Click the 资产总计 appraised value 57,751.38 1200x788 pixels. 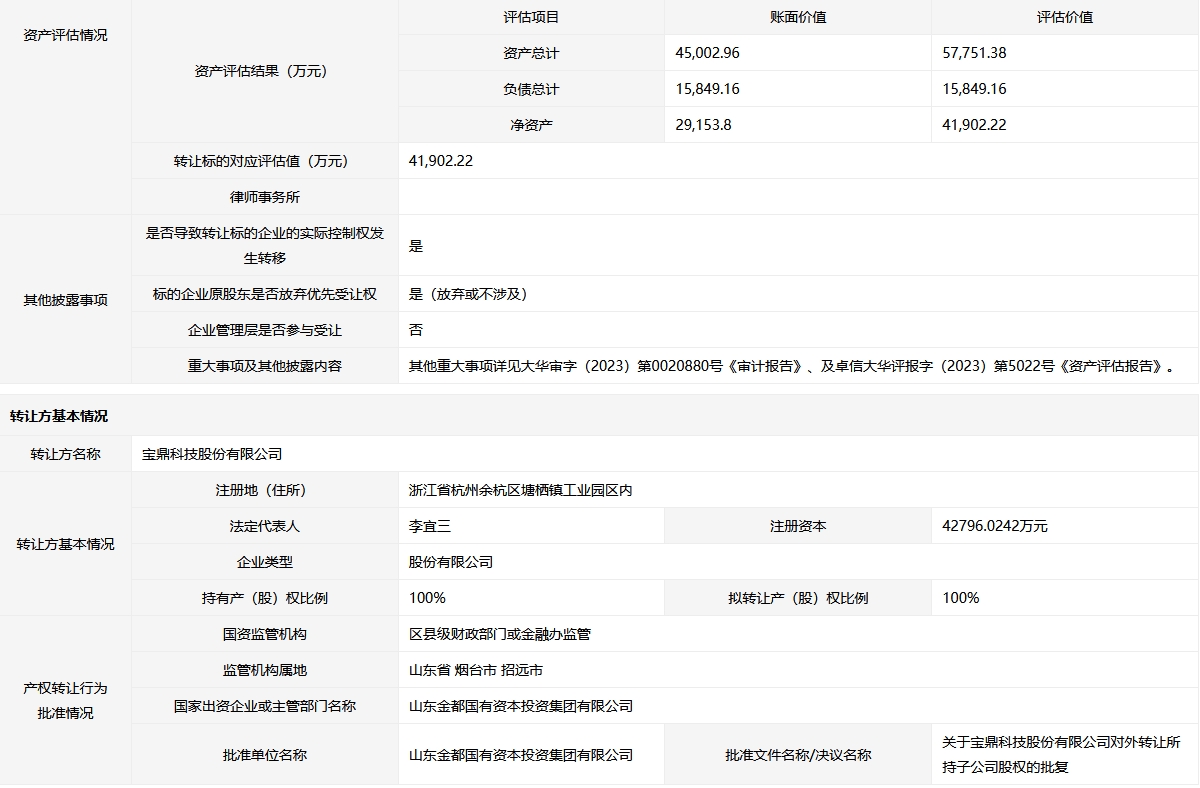tap(974, 53)
